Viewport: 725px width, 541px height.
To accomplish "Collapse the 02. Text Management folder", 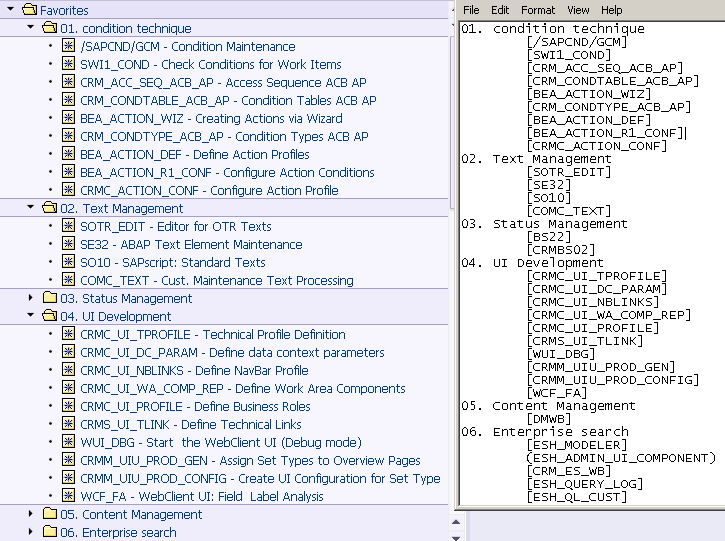I will pos(31,207).
